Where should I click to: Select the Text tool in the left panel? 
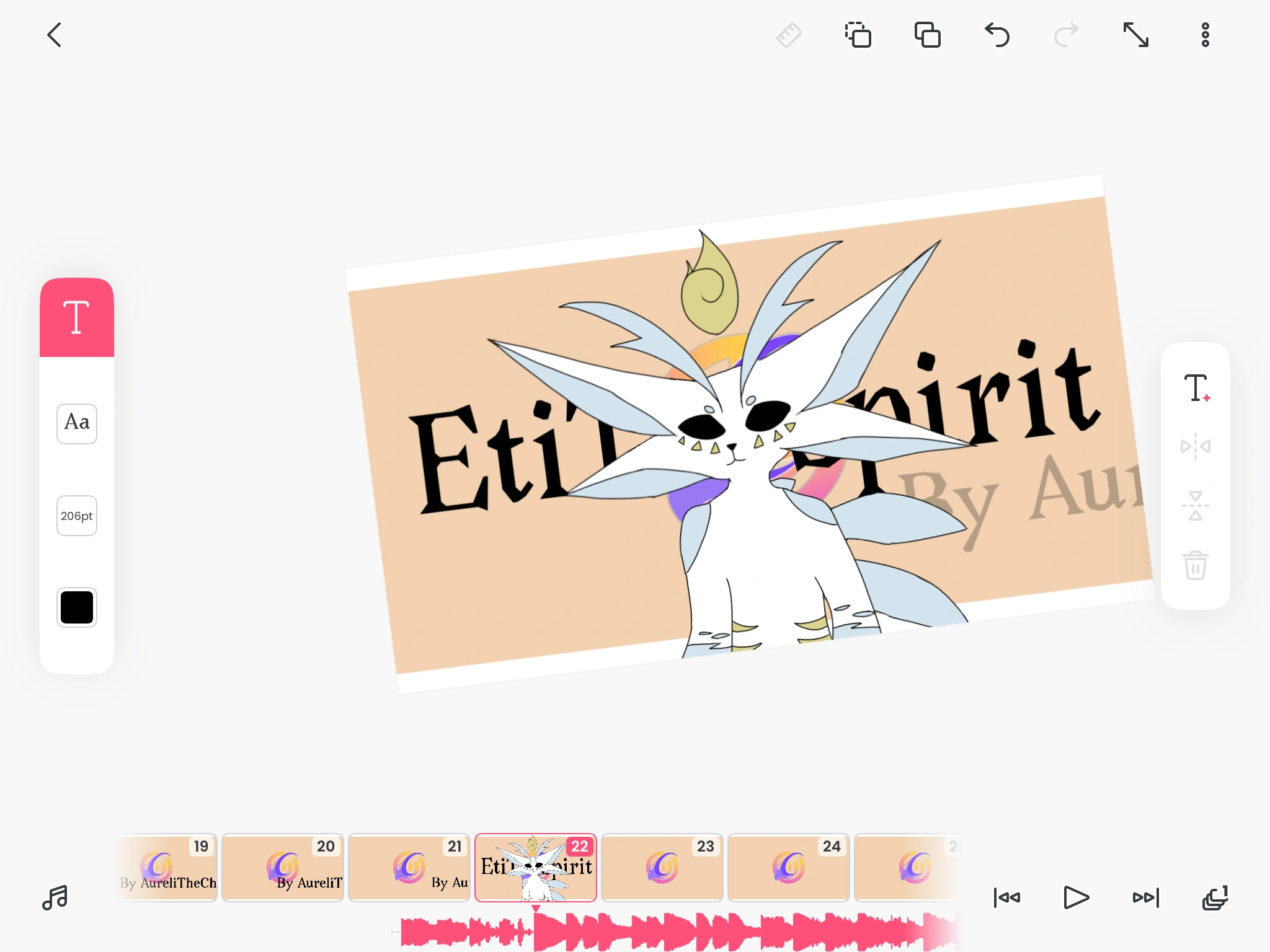tap(76, 317)
